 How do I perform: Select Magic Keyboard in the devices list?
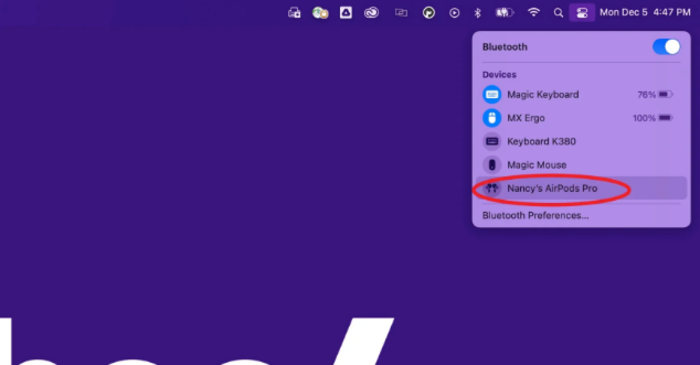(581, 95)
